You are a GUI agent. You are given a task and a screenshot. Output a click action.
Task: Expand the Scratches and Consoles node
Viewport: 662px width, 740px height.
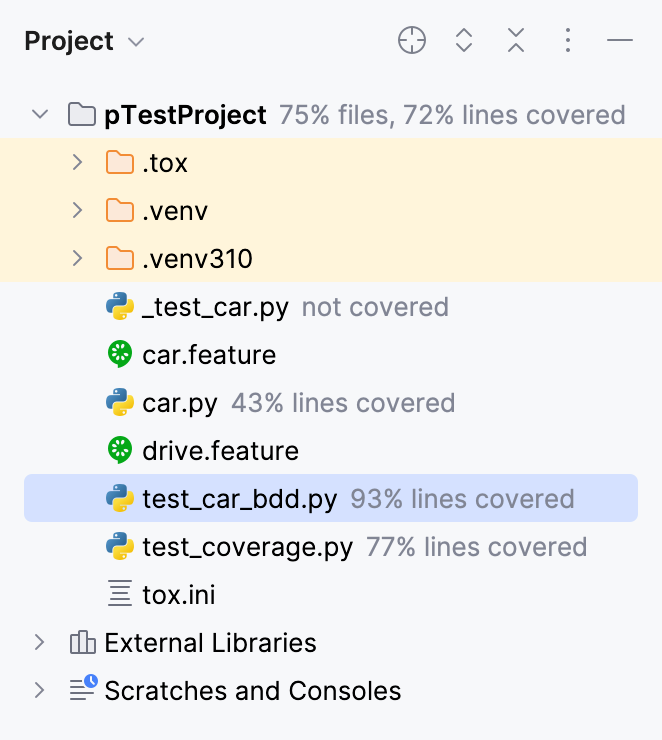coord(40,691)
